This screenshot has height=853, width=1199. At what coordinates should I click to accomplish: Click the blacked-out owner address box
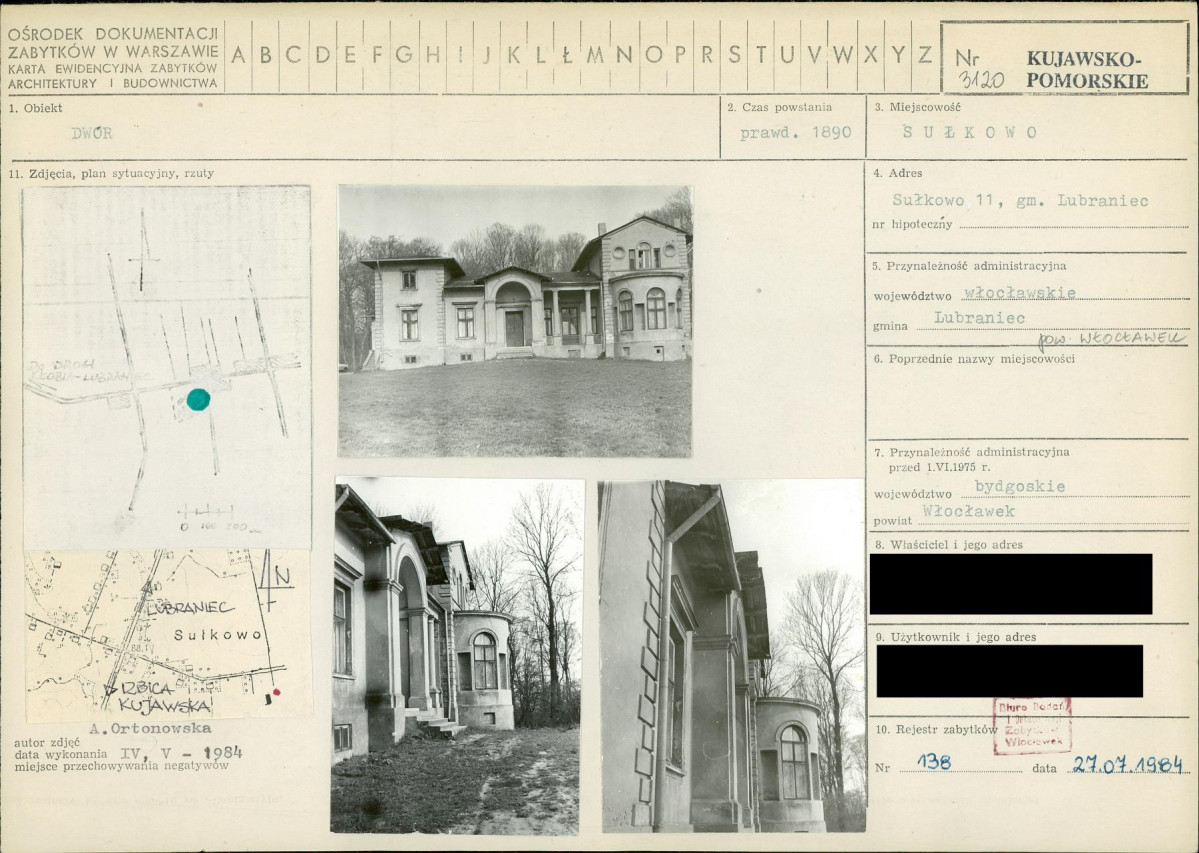point(1011,584)
